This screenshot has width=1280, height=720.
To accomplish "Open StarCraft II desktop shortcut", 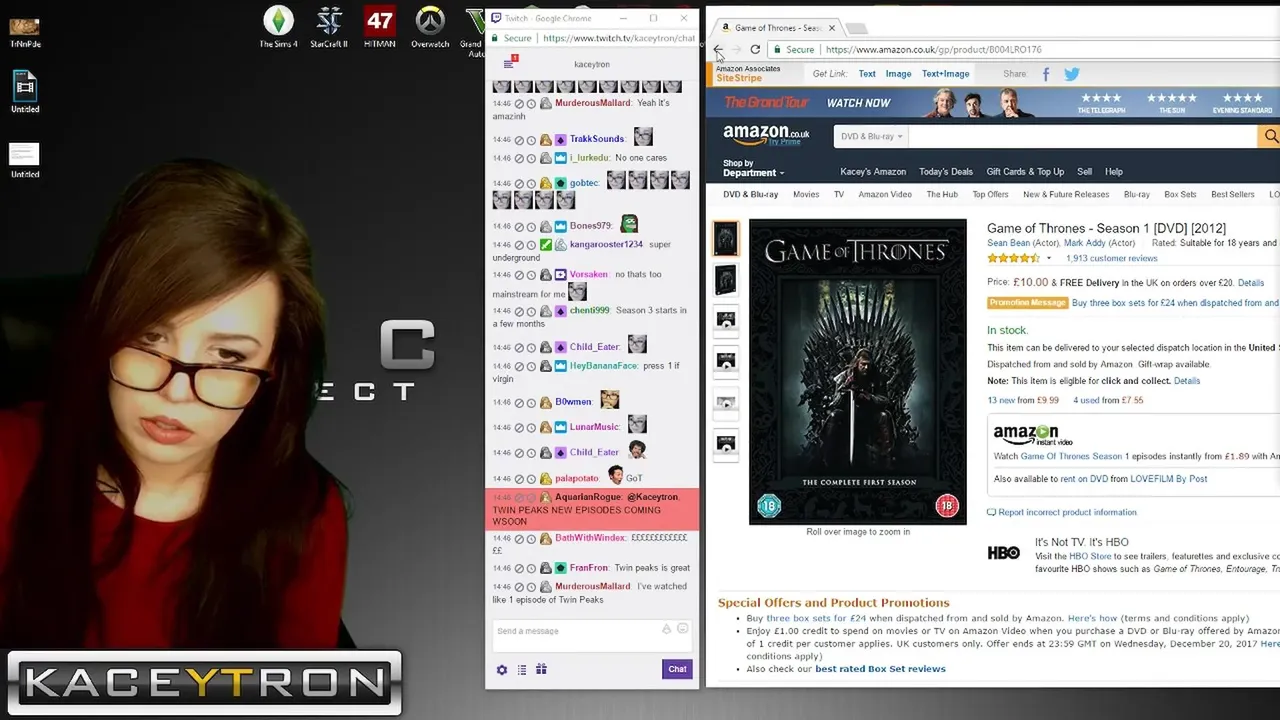I will tap(329, 27).
